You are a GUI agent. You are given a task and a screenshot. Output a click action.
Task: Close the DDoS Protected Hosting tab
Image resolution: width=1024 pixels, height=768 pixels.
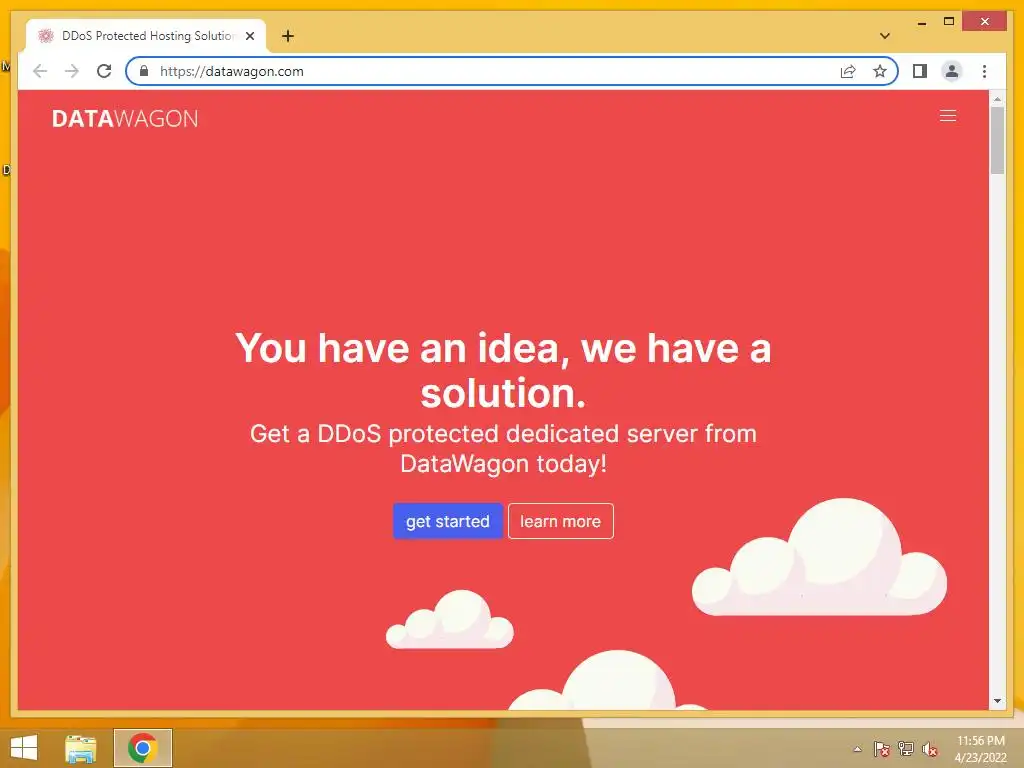tap(249, 36)
